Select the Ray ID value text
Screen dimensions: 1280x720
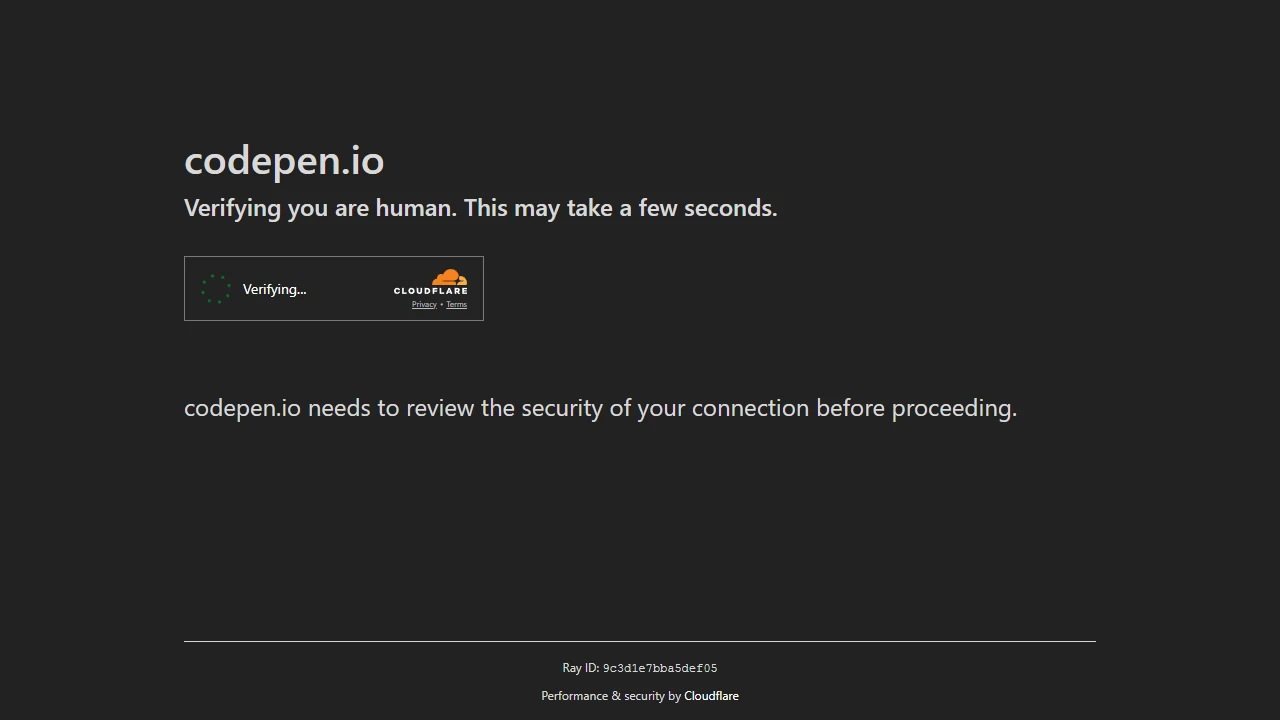pyautogui.click(x=660, y=667)
